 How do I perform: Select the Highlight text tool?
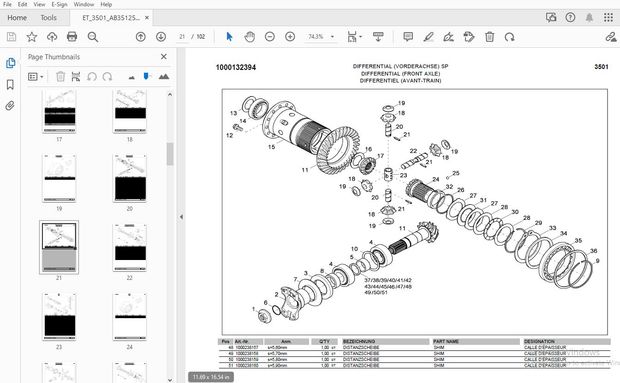tap(428, 37)
